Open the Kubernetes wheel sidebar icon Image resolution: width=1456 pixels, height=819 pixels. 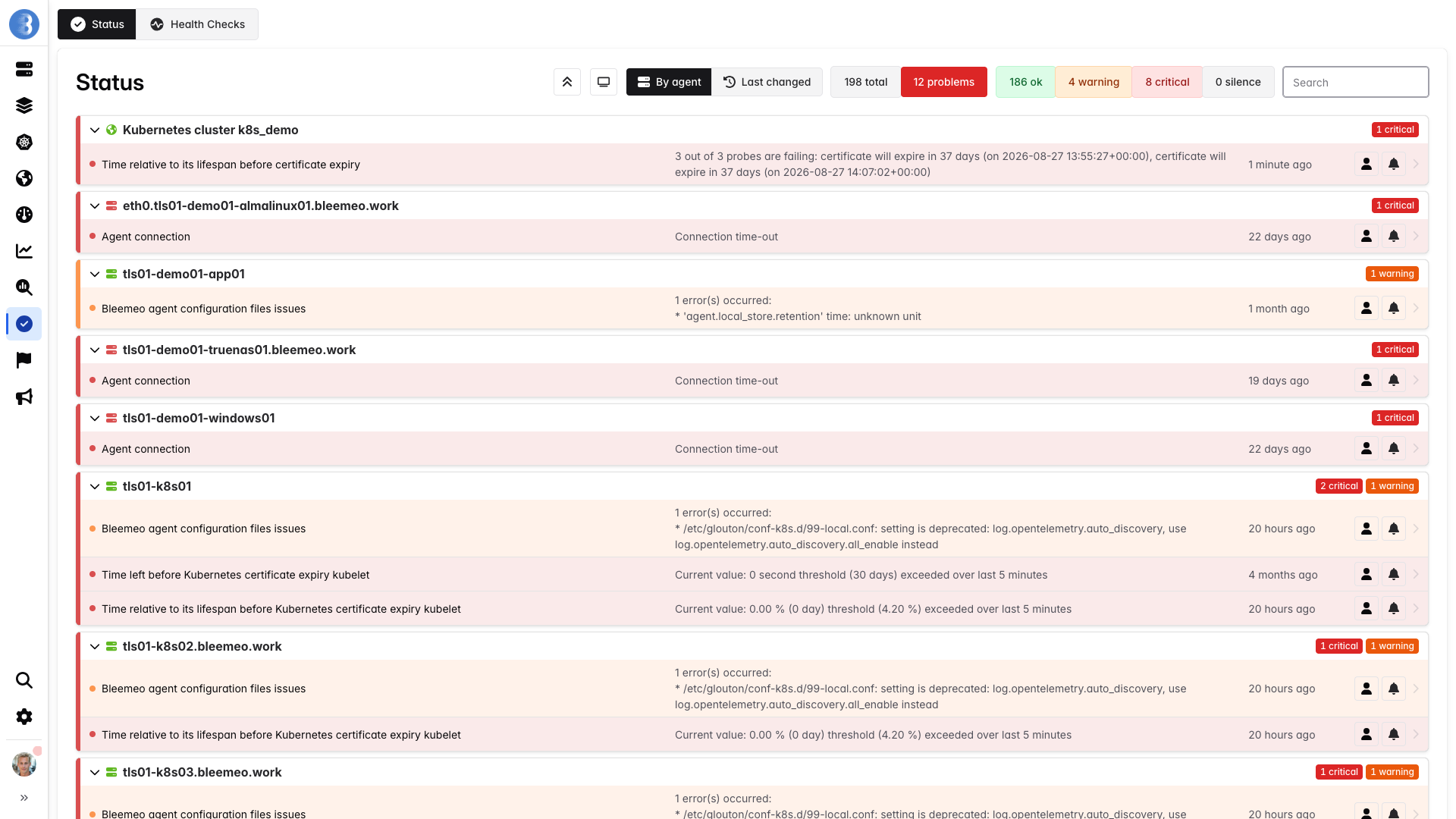coord(24,142)
